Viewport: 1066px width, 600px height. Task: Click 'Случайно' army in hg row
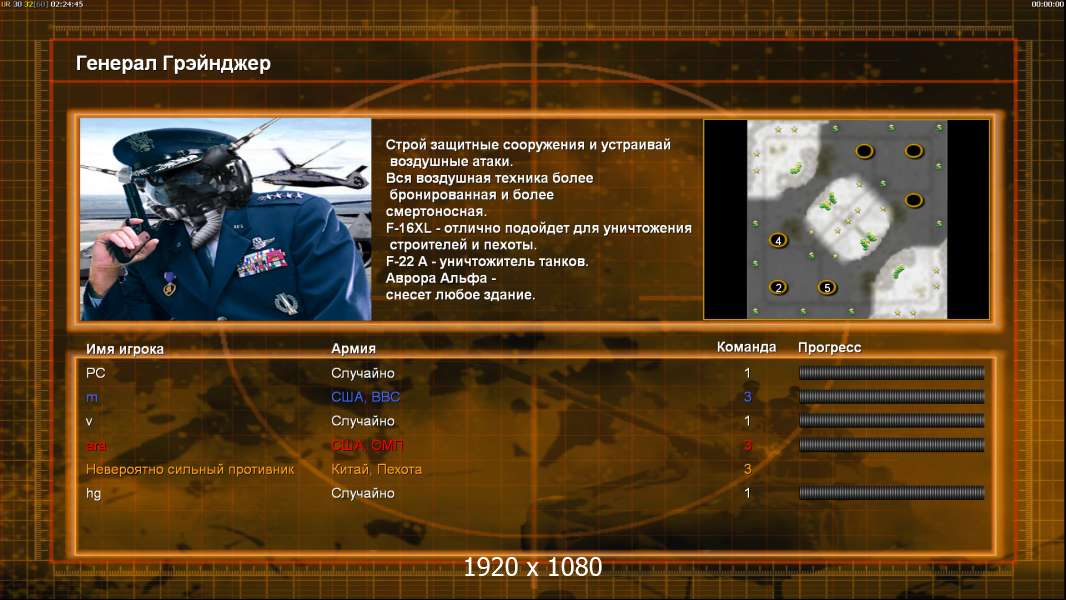(362, 493)
